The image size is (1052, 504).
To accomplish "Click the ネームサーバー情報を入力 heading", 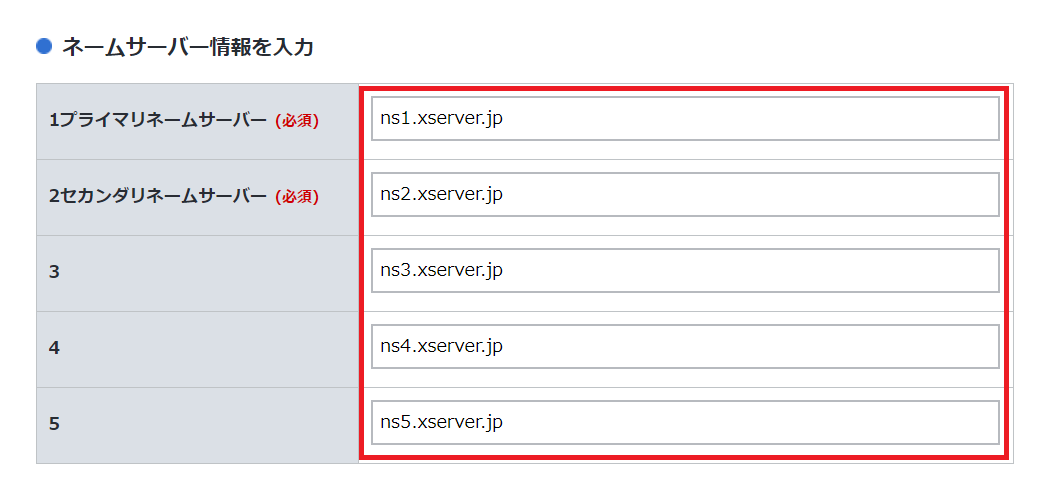I will (x=188, y=47).
